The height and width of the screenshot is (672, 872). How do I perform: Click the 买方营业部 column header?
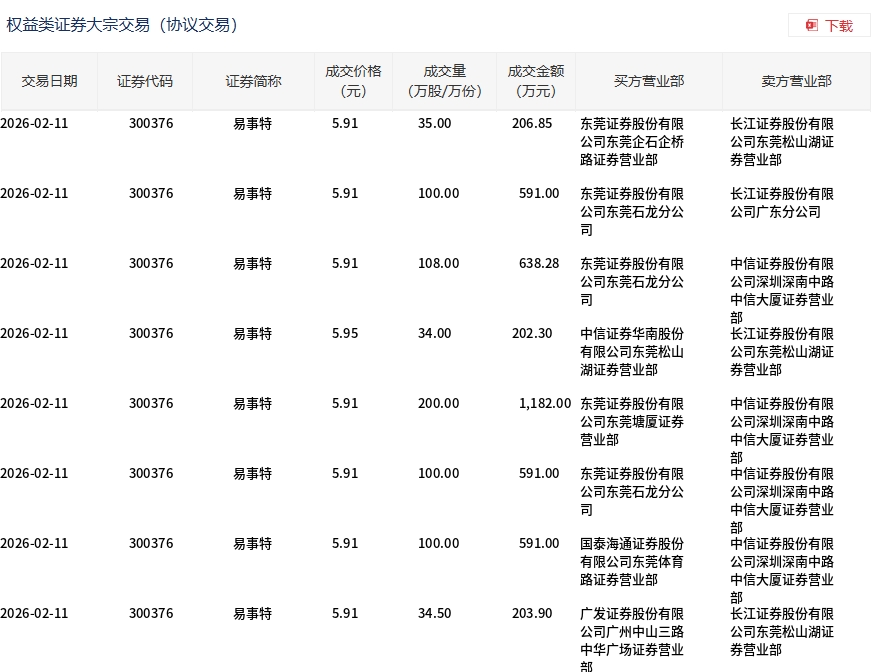[649, 81]
